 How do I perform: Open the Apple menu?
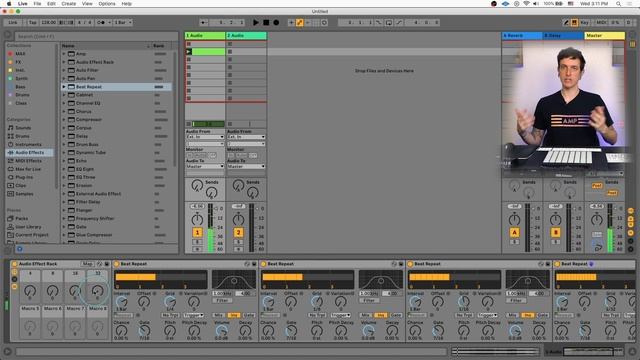coord(9,4)
